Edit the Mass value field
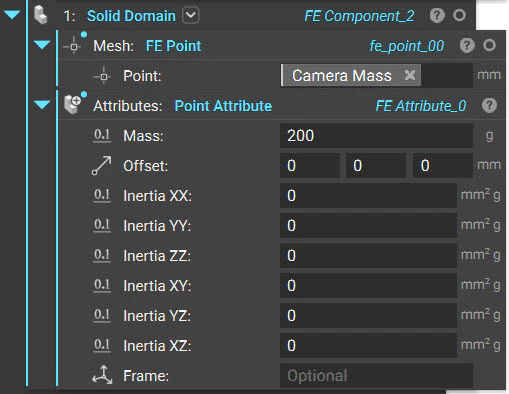Viewport: 509px width, 394px height. [376, 135]
